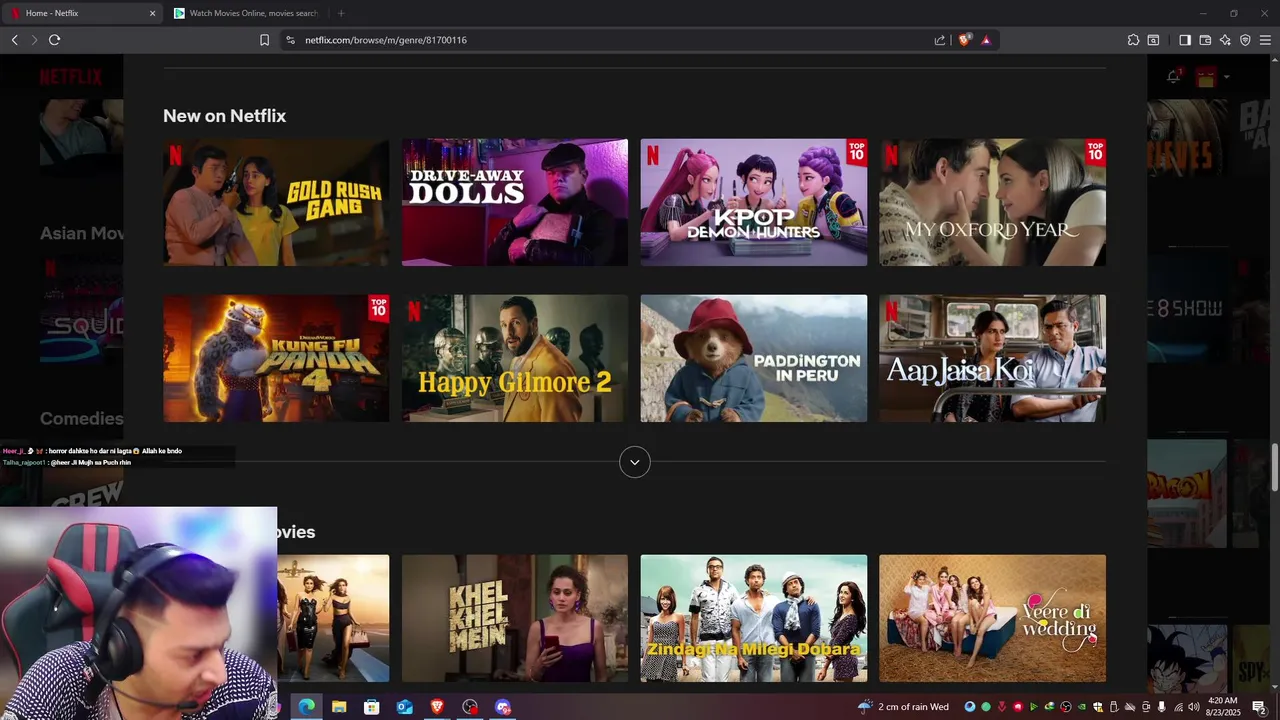Click the share page icon

(940, 40)
